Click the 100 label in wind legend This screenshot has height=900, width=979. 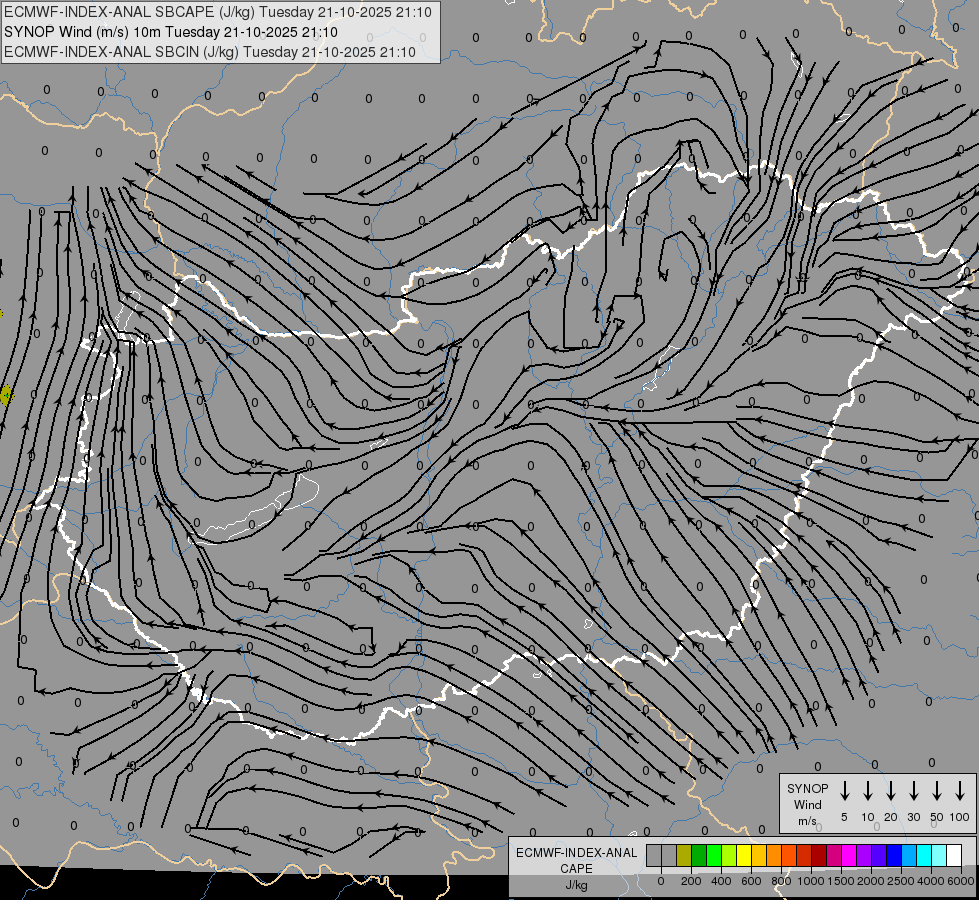(x=960, y=817)
